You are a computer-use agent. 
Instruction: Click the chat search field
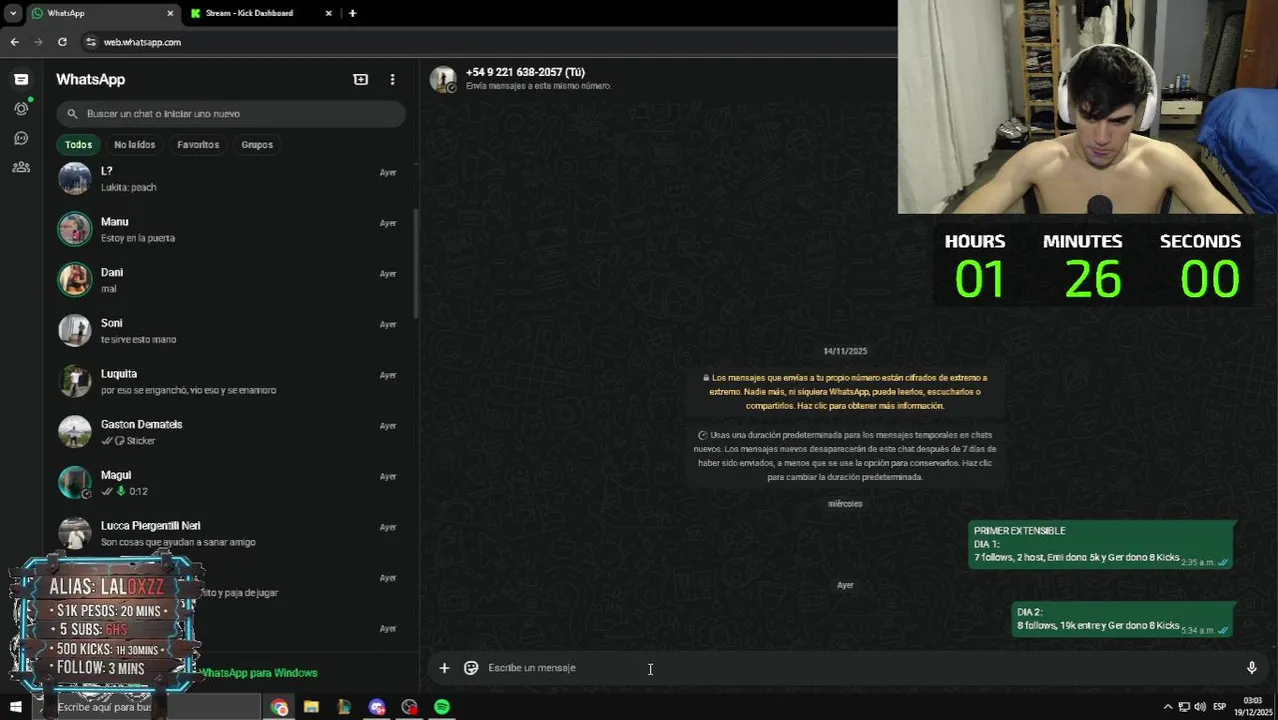(x=231, y=114)
